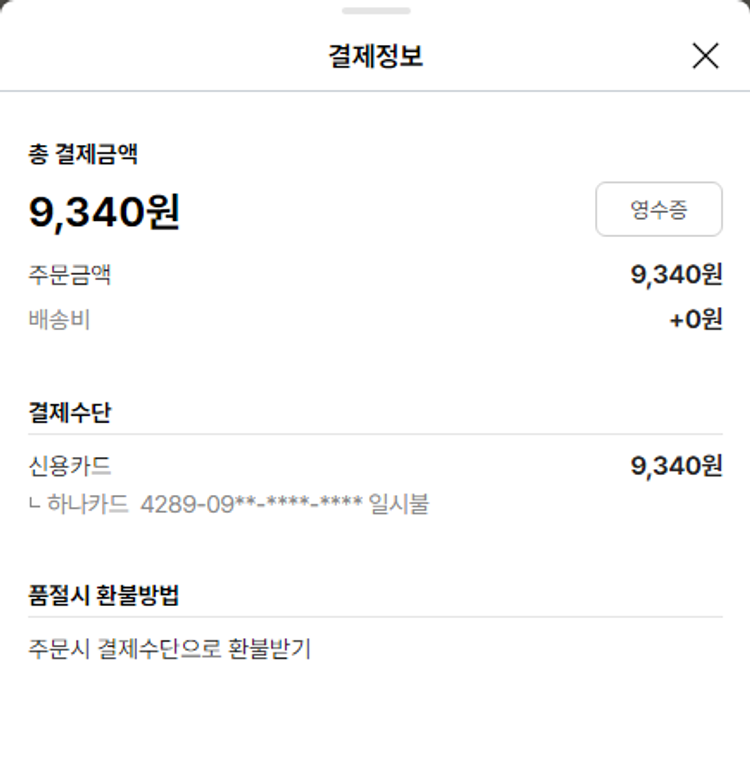Grab the sheet drag handle at top
The height and width of the screenshot is (769, 750).
(375, 11)
